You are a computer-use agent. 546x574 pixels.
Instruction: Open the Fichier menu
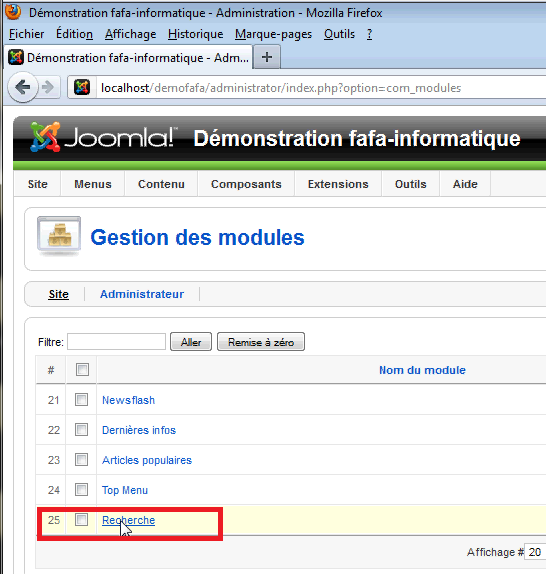tap(26, 34)
